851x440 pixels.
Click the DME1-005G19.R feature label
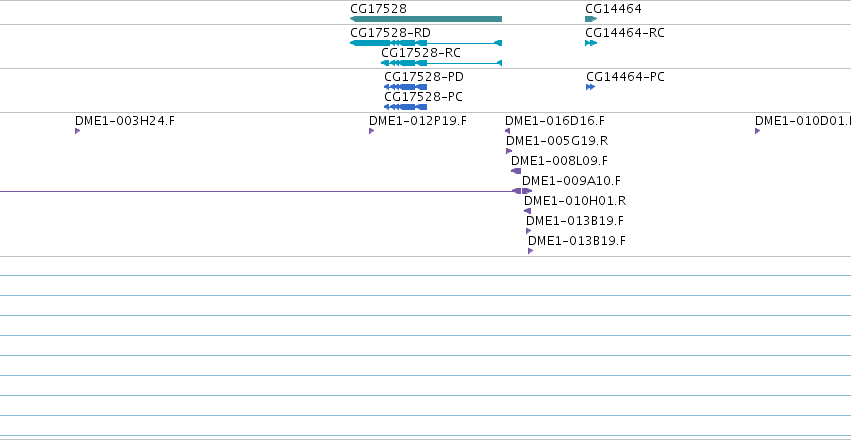tap(557, 141)
